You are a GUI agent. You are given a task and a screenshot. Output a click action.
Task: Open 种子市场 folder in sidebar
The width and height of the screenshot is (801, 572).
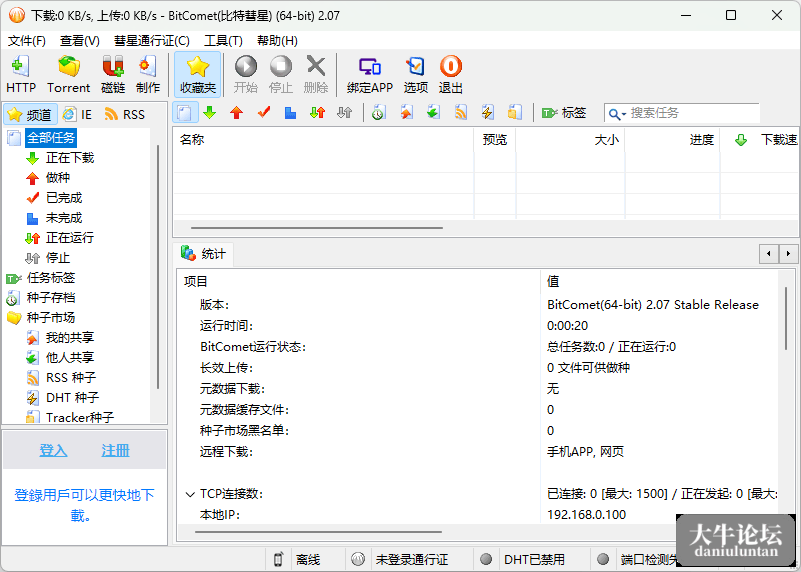coord(51,318)
